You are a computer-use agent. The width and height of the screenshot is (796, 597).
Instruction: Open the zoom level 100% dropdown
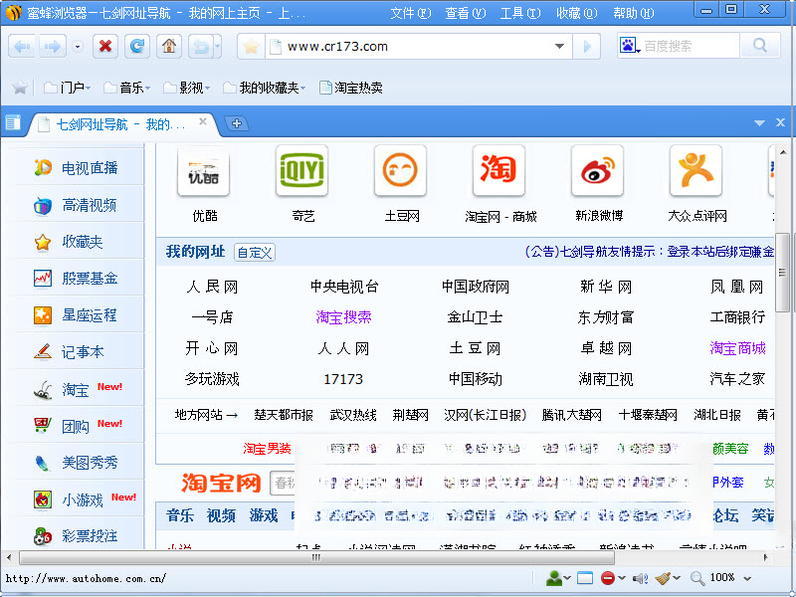[747, 578]
